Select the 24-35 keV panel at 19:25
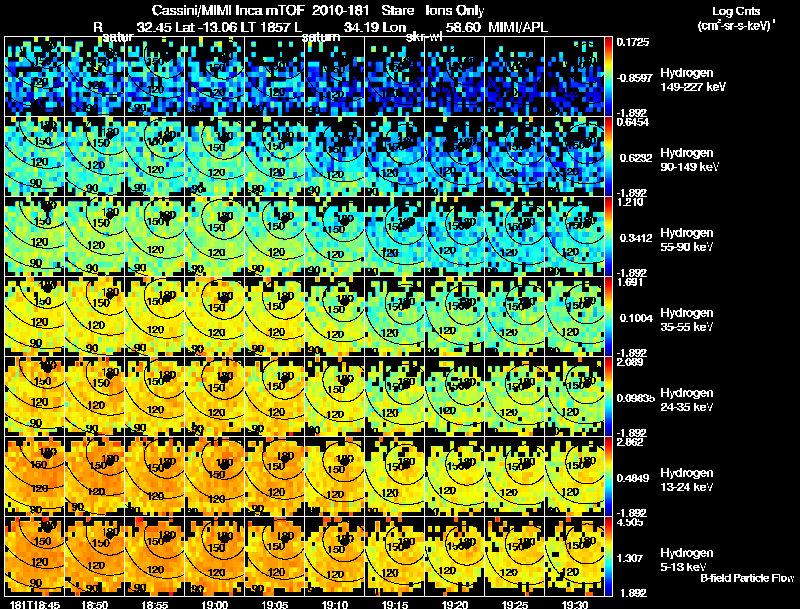The width and height of the screenshot is (800, 609). point(514,397)
